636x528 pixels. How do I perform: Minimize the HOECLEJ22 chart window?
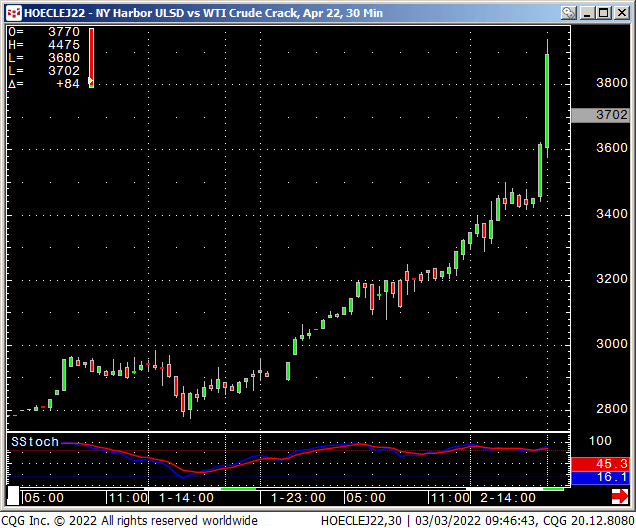(587, 13)
